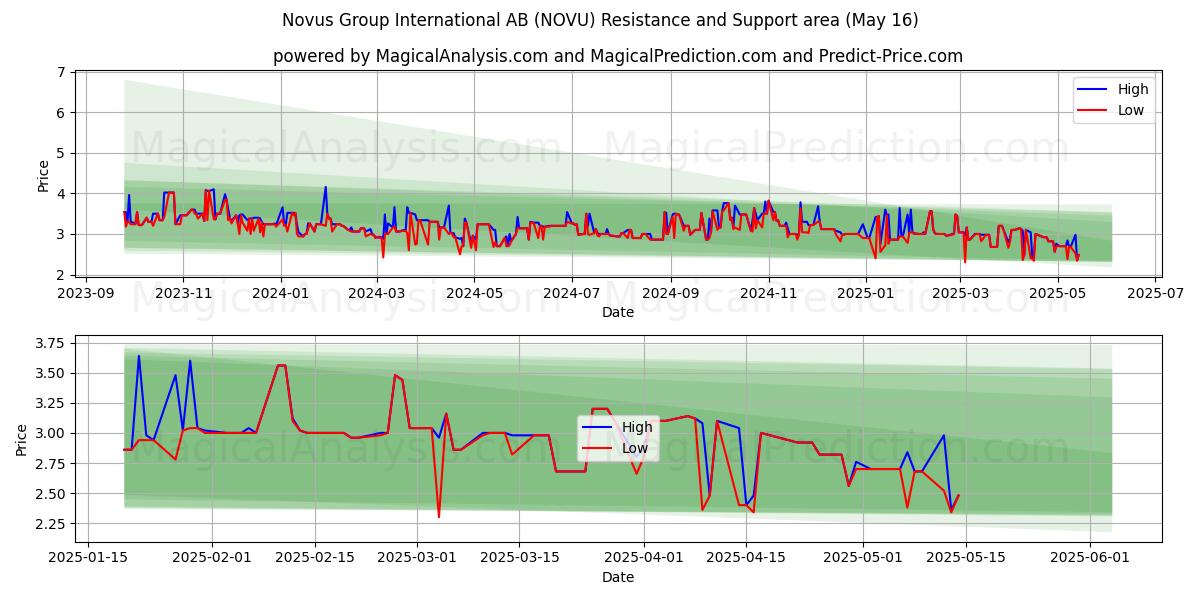
Task: Click the '2025-04-15' label on bottom chart
Action: point(746,558)
